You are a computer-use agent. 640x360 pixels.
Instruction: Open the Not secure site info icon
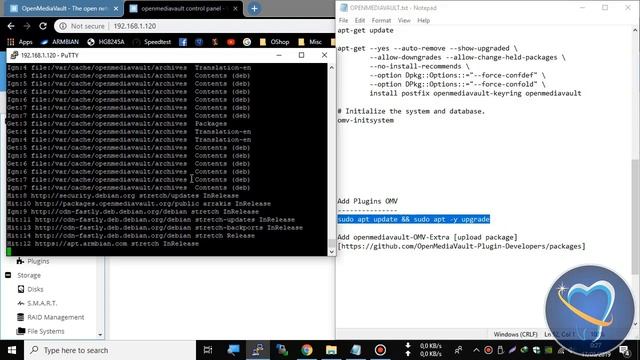click(63, 26)
